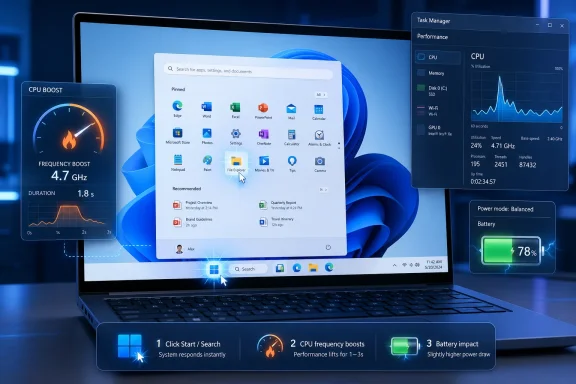Screen dimensions: 576x384
Task: Click the power button in Start menu
Action: click(x=328, y=247)
